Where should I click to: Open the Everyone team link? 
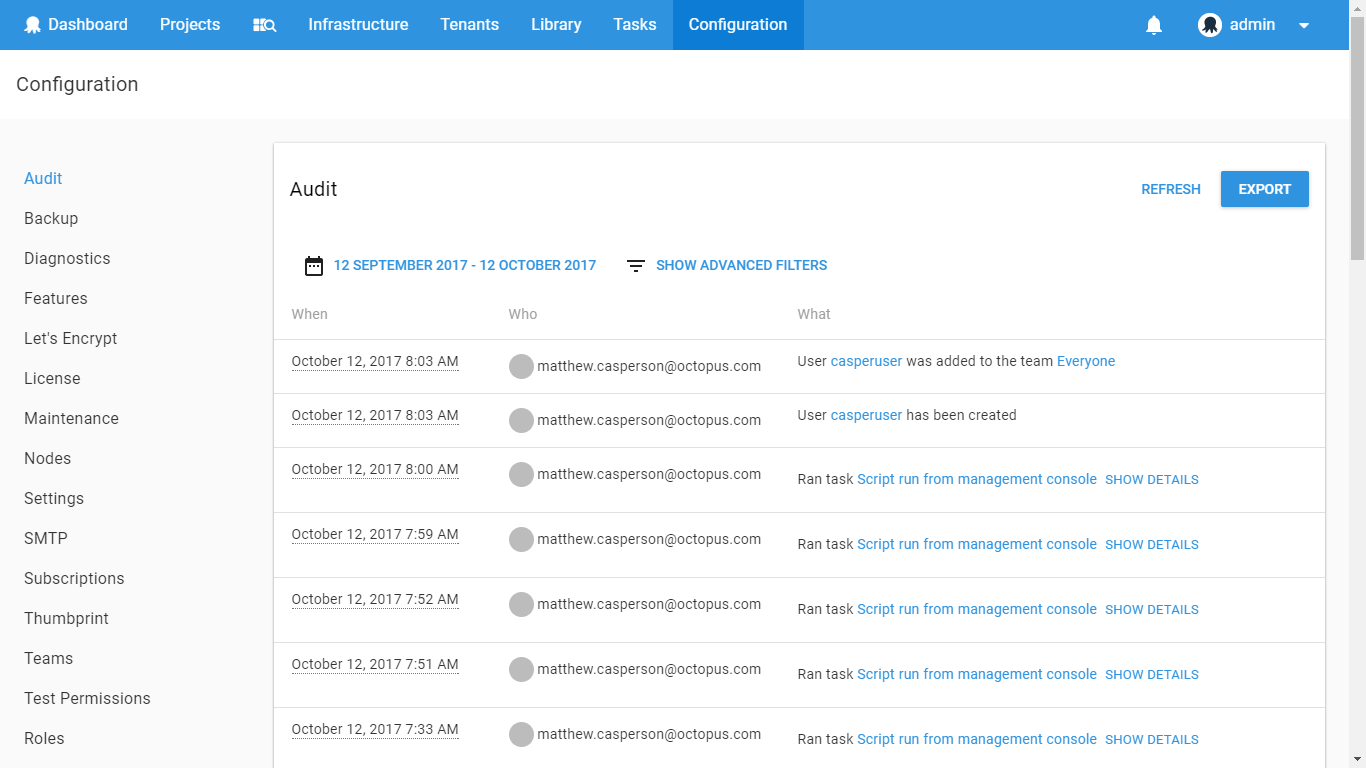[1086, 361]
